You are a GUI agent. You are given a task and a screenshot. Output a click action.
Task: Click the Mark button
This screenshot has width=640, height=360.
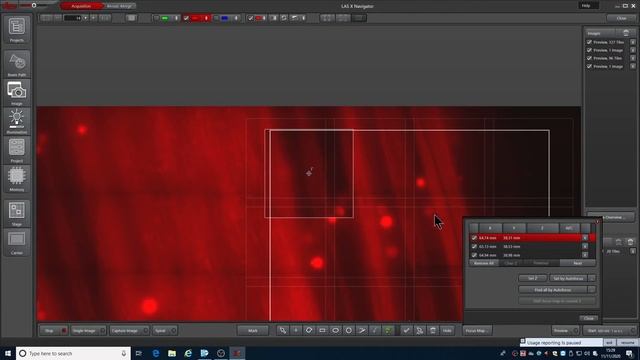pos(253,330)
